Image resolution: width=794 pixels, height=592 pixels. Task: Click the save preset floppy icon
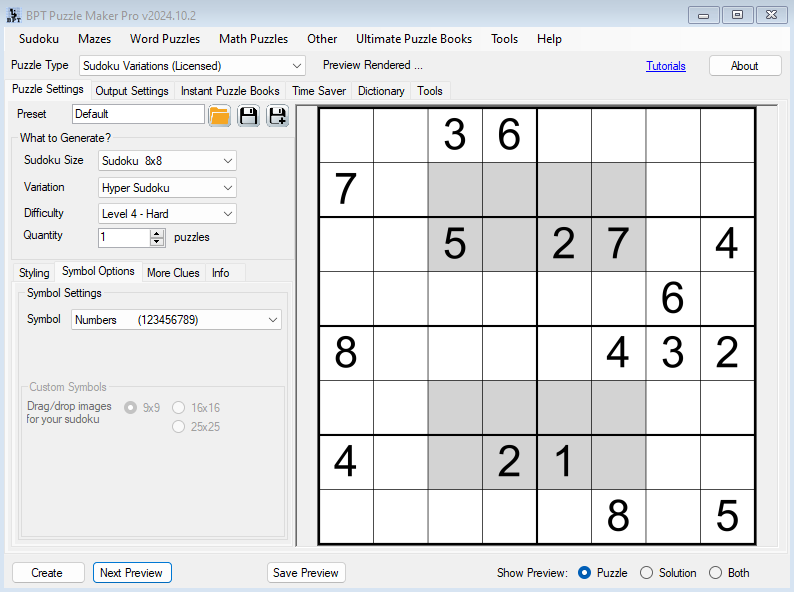[248, 116]
